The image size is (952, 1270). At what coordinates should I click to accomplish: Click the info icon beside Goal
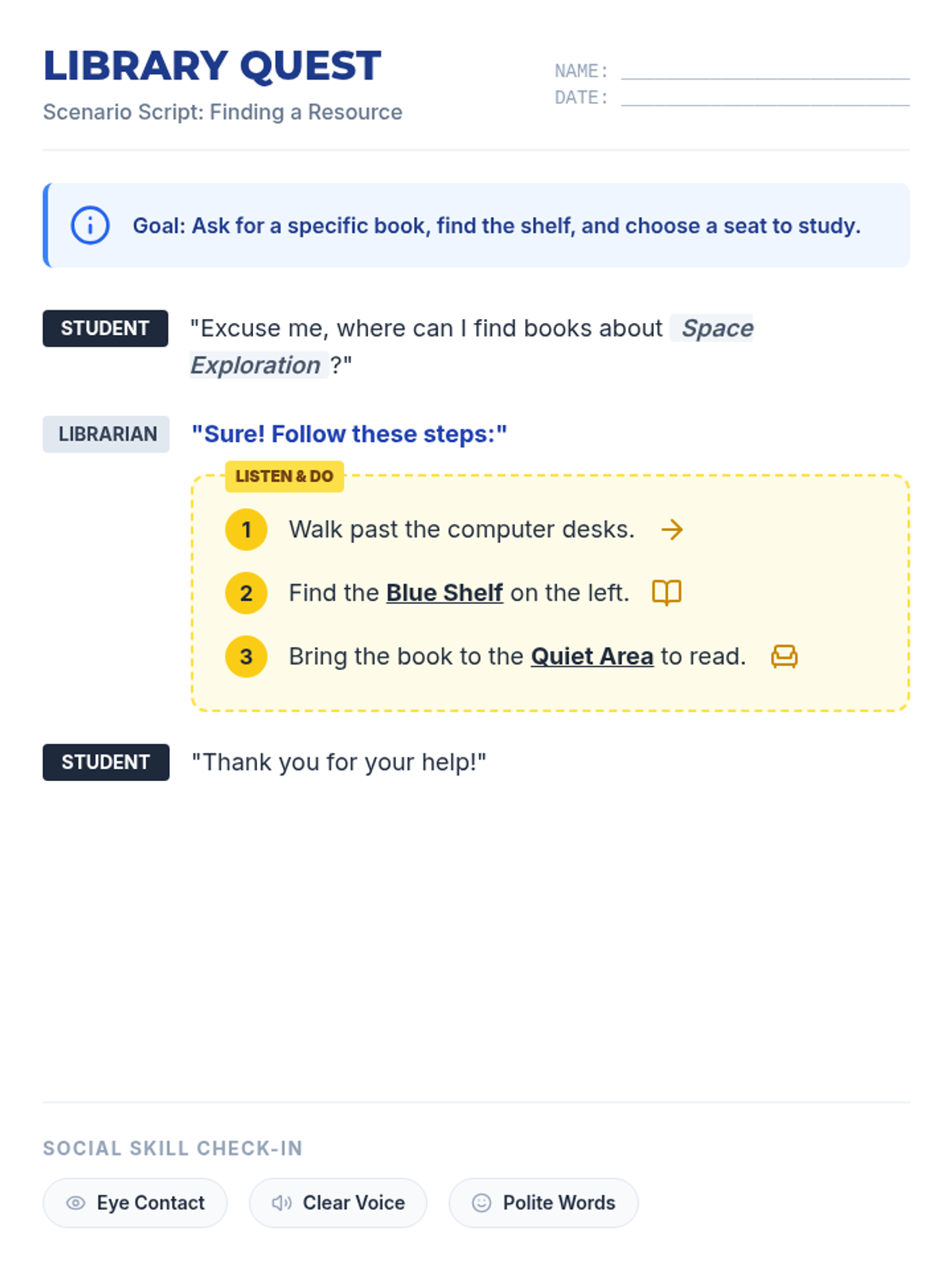coord(90,225)
